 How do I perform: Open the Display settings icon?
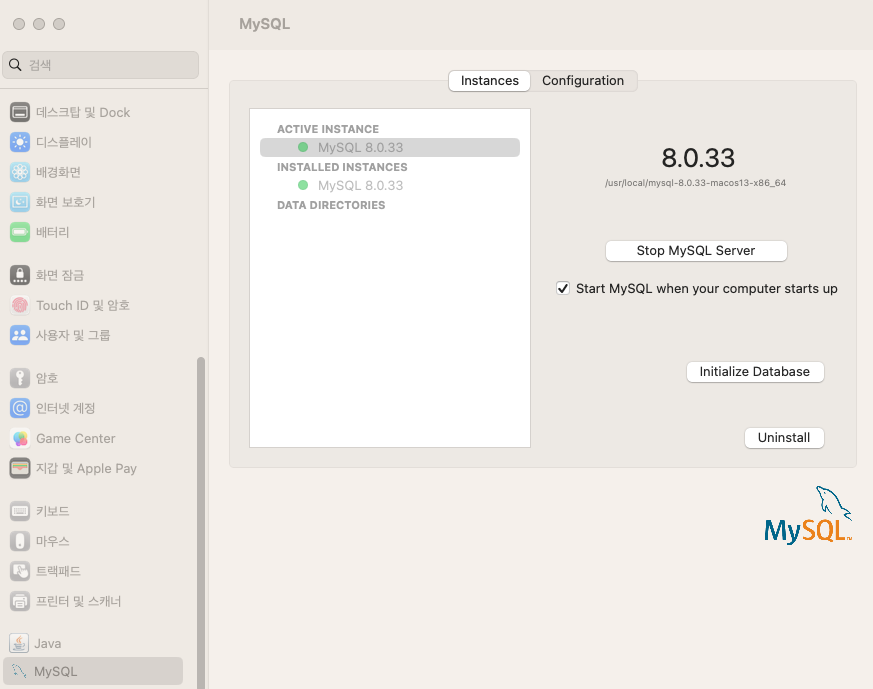point(20,142)
